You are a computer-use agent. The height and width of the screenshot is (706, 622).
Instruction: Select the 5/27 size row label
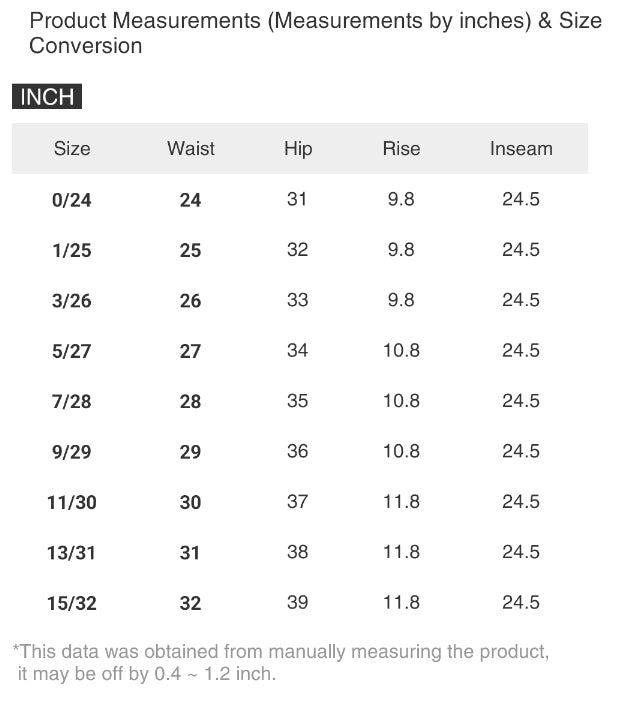72,351
